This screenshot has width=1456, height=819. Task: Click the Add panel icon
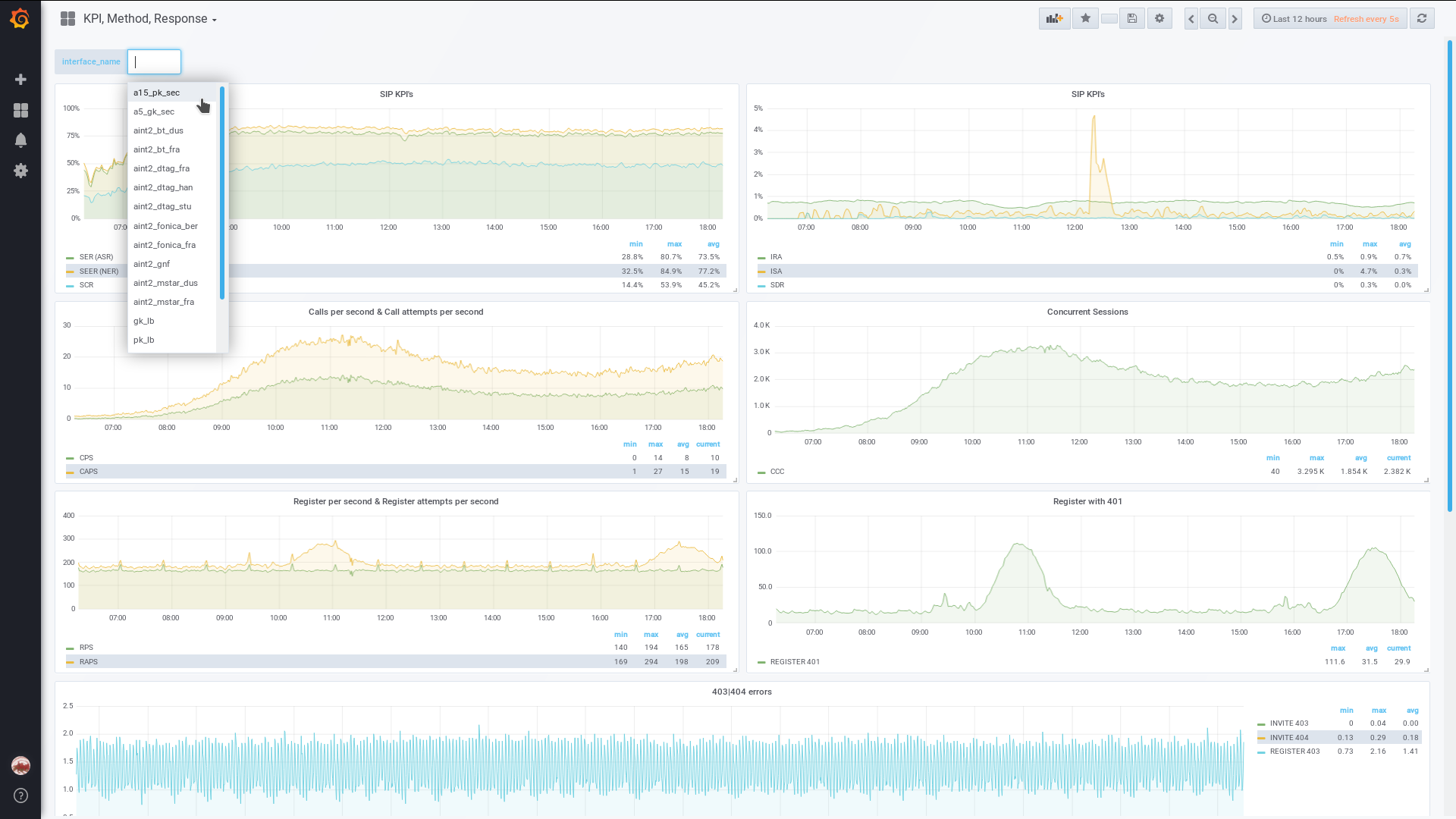click(x=1054, y=19)
